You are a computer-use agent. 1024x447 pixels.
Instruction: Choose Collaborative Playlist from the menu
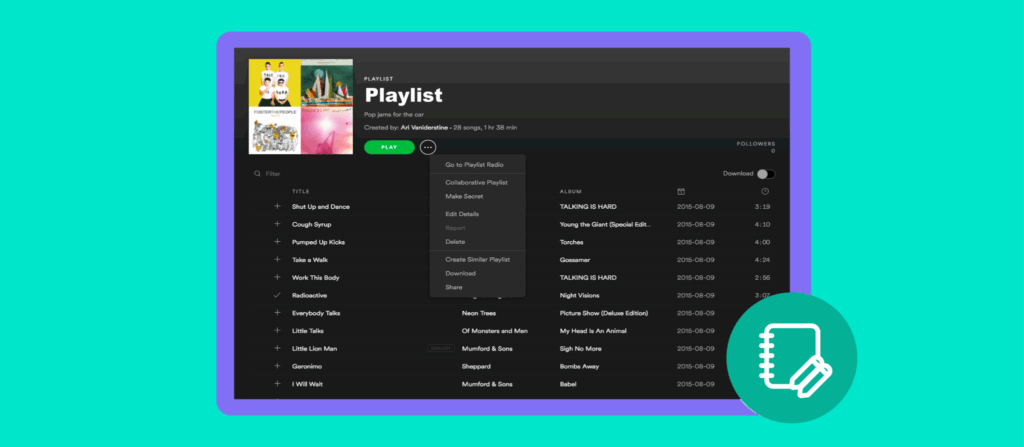pyautogui.click(x=477, y=182)
